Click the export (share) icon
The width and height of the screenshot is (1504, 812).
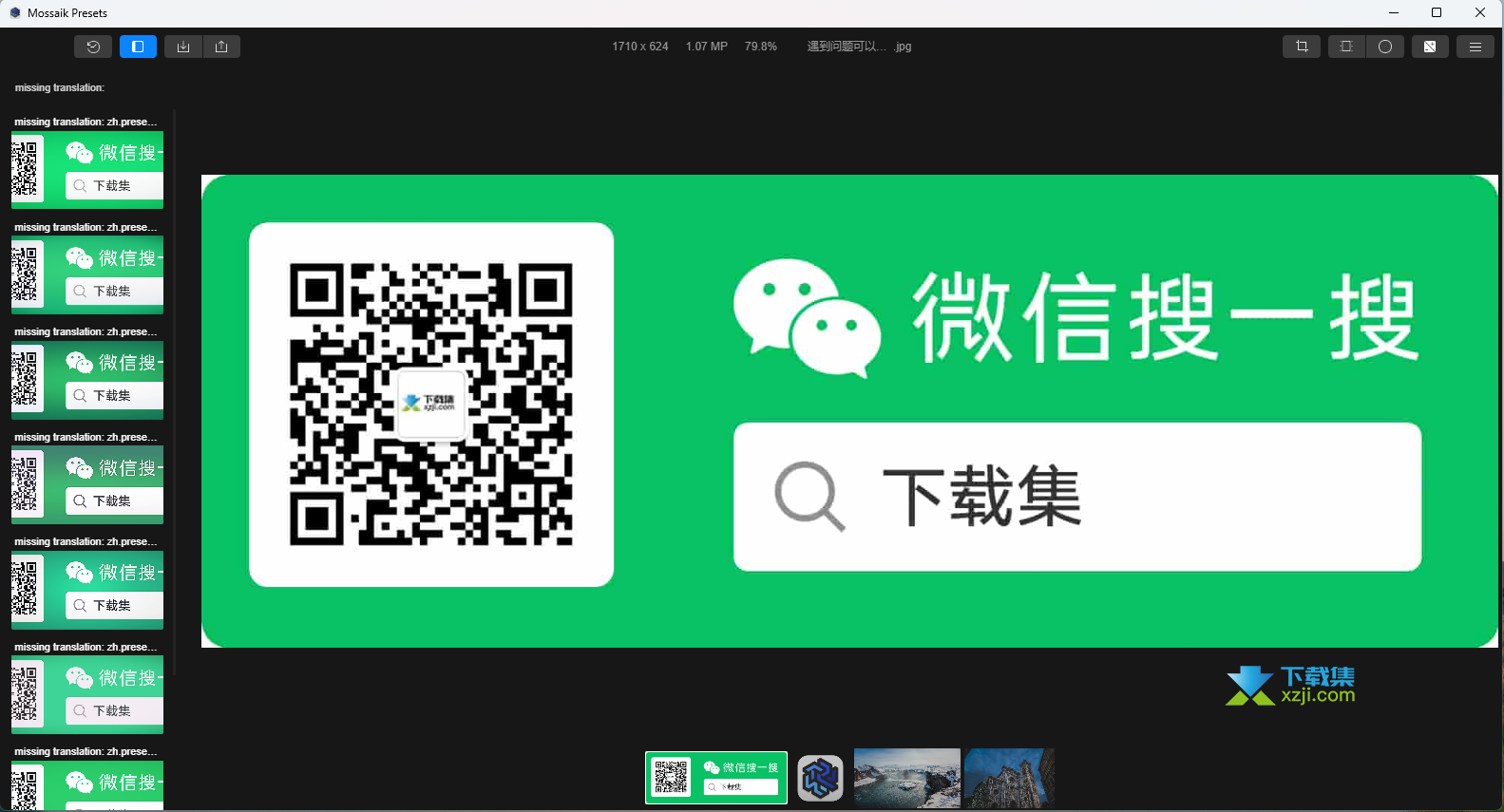coord(221,47)
